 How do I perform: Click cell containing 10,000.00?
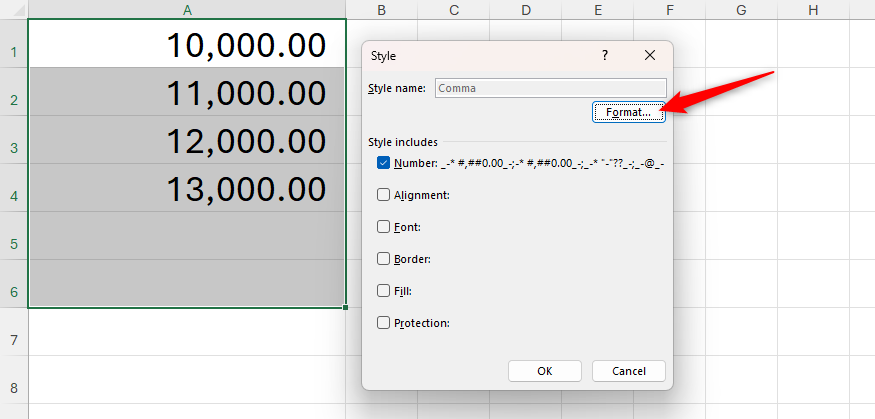click(187, 45)
